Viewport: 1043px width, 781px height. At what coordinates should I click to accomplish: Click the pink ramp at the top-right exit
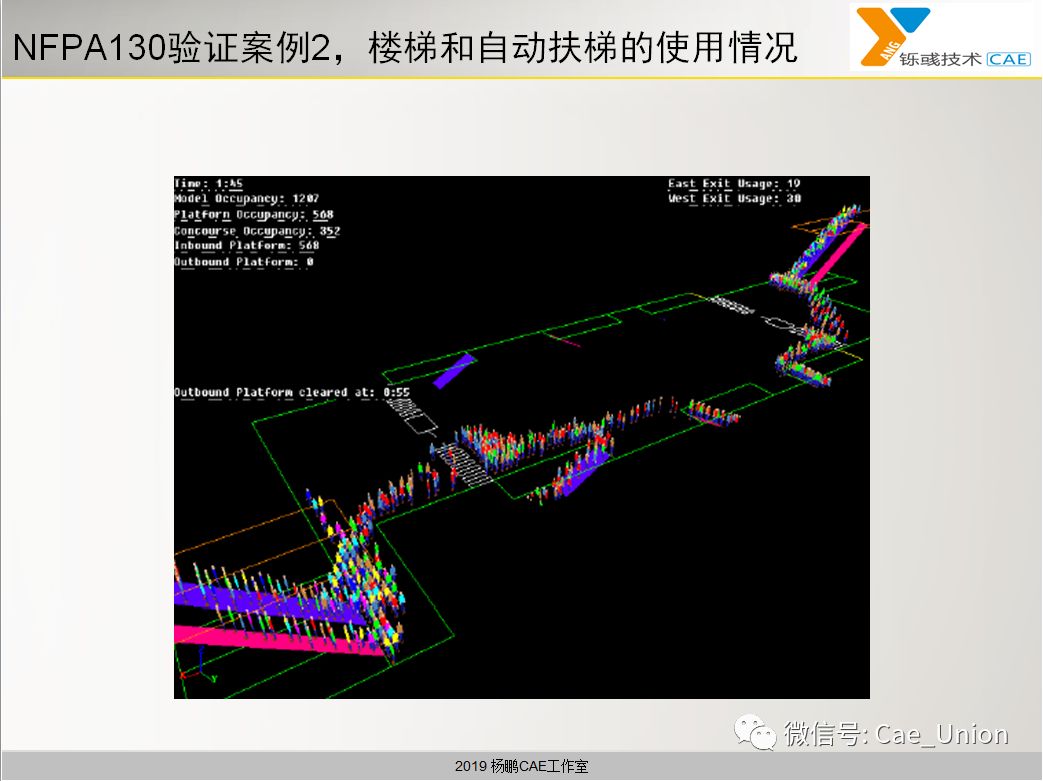pos(837,255)
